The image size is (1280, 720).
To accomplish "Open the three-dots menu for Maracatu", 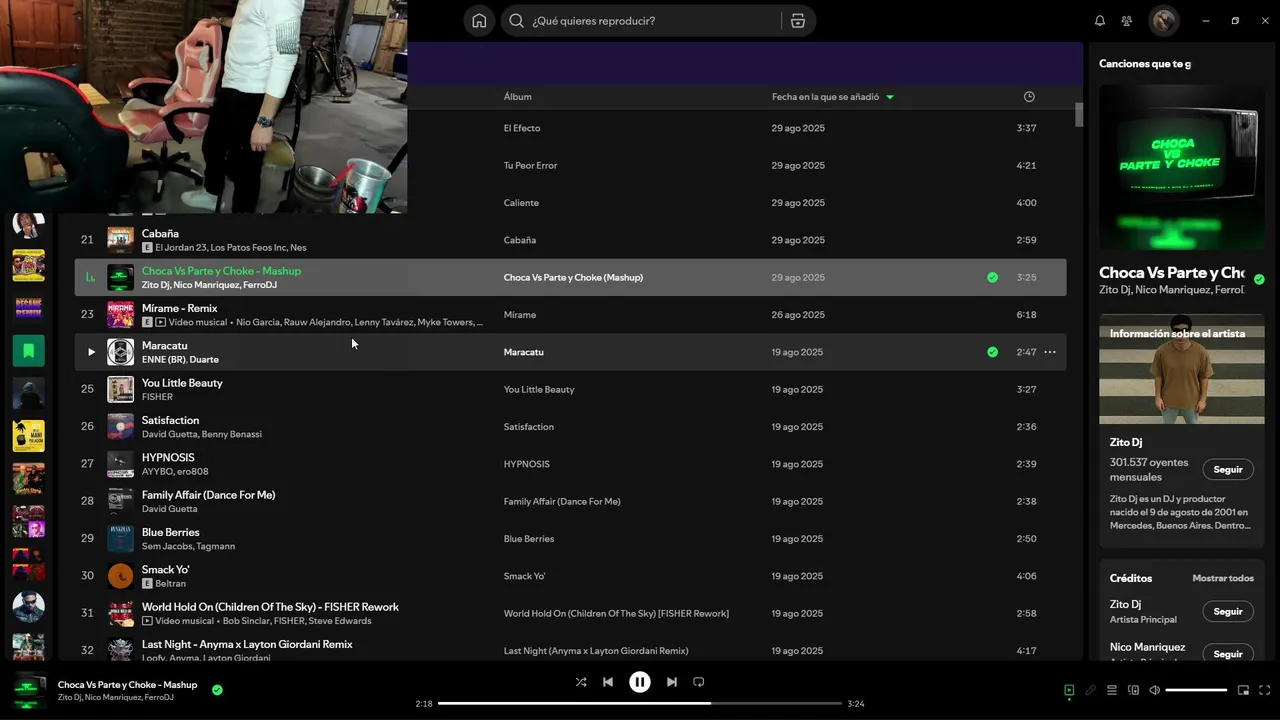I will pos(1050,352).
